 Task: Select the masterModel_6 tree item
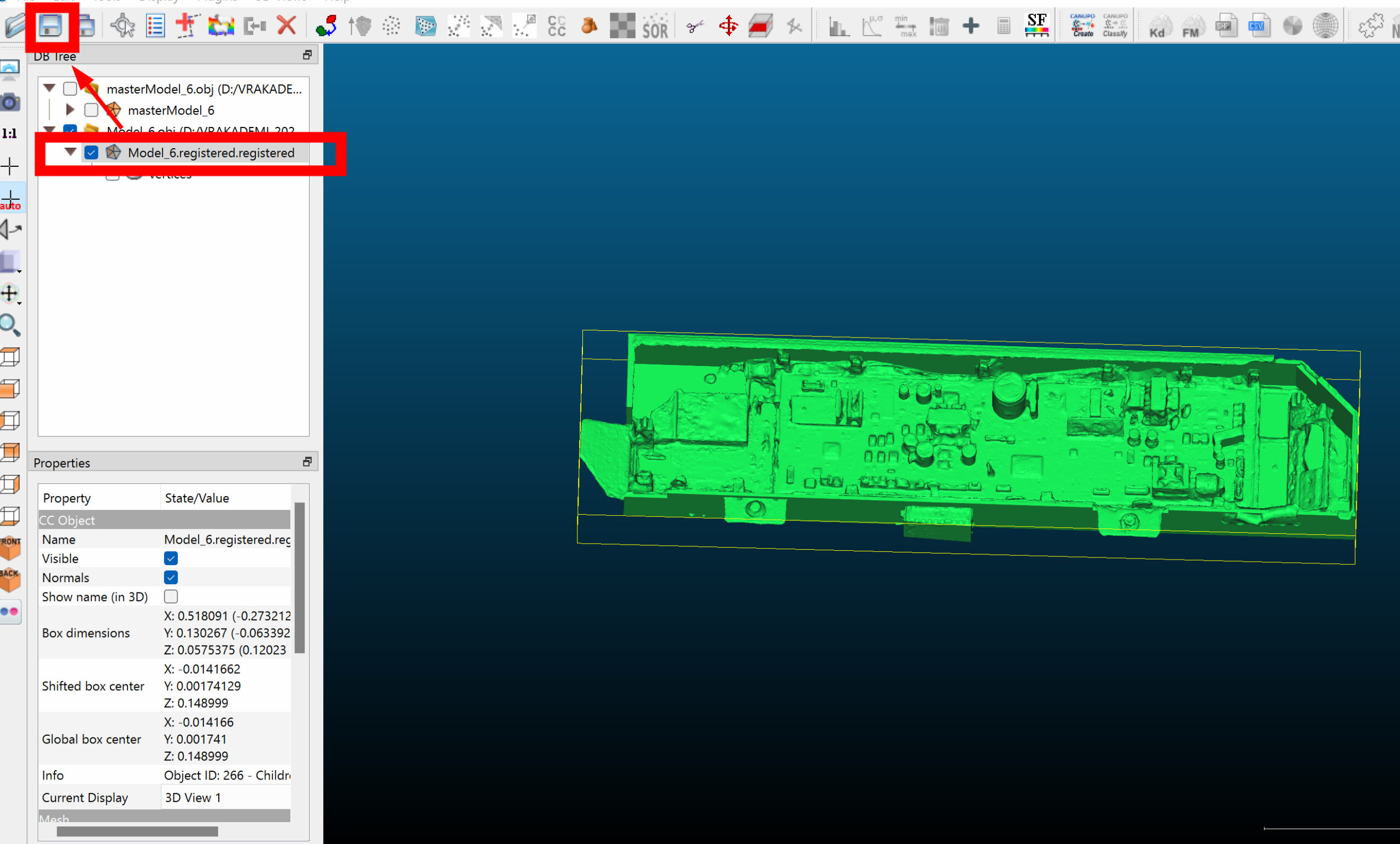pyautogui.click(x=171, y=110)
